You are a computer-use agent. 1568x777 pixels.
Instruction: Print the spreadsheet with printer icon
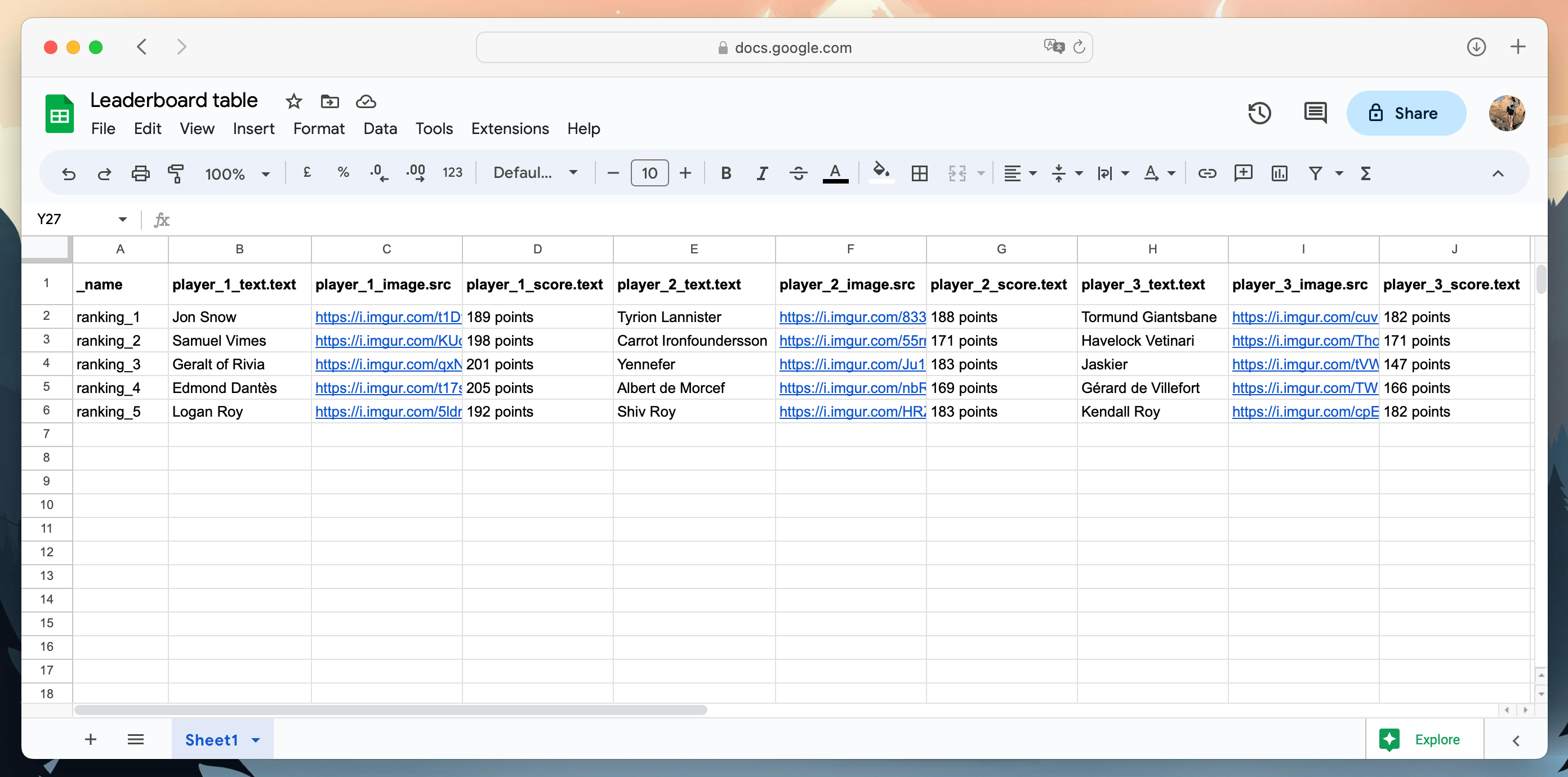point(141,174)
